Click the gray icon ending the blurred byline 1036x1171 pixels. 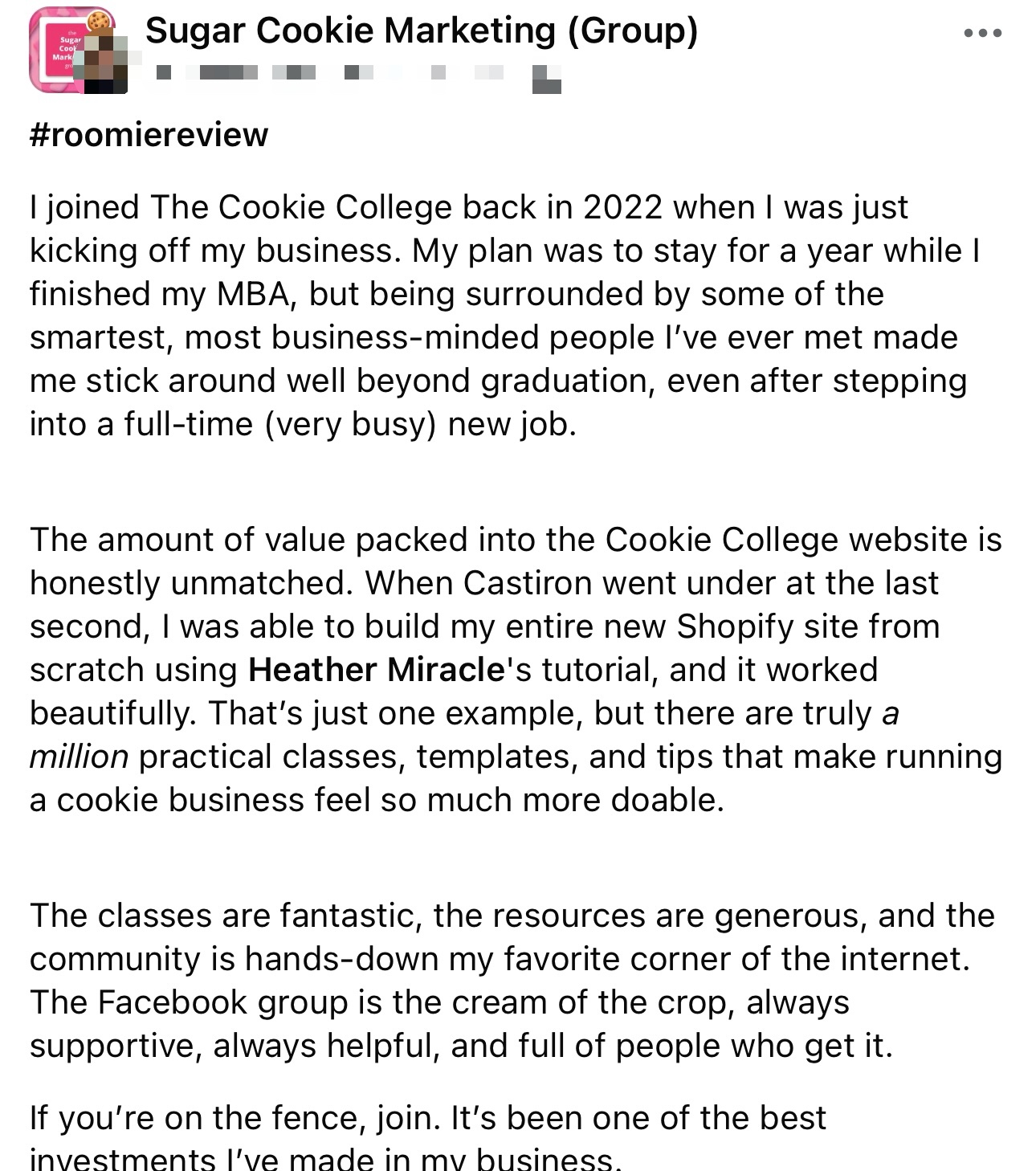pos(547,79)
